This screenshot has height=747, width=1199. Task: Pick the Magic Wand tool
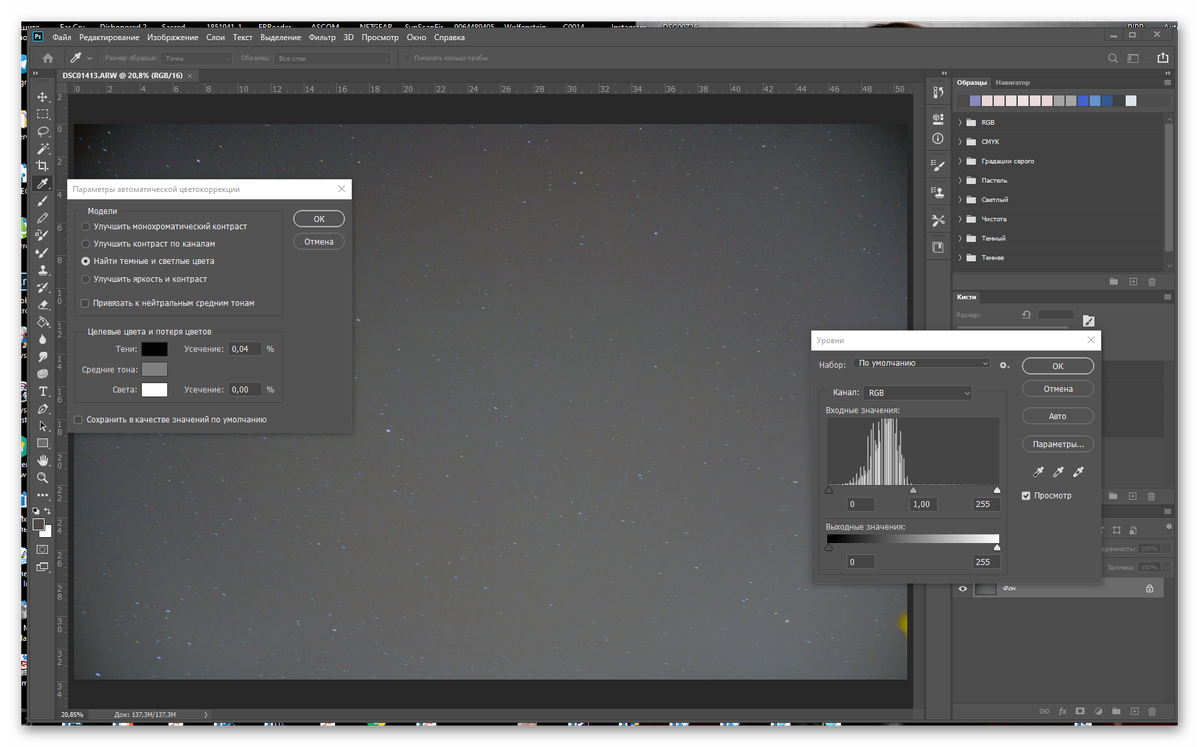43,149
